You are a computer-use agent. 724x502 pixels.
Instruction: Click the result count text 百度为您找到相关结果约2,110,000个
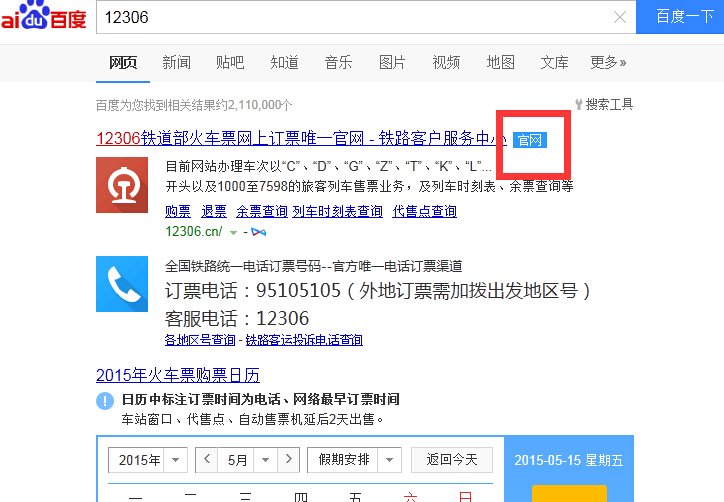(x=194, y=105)
